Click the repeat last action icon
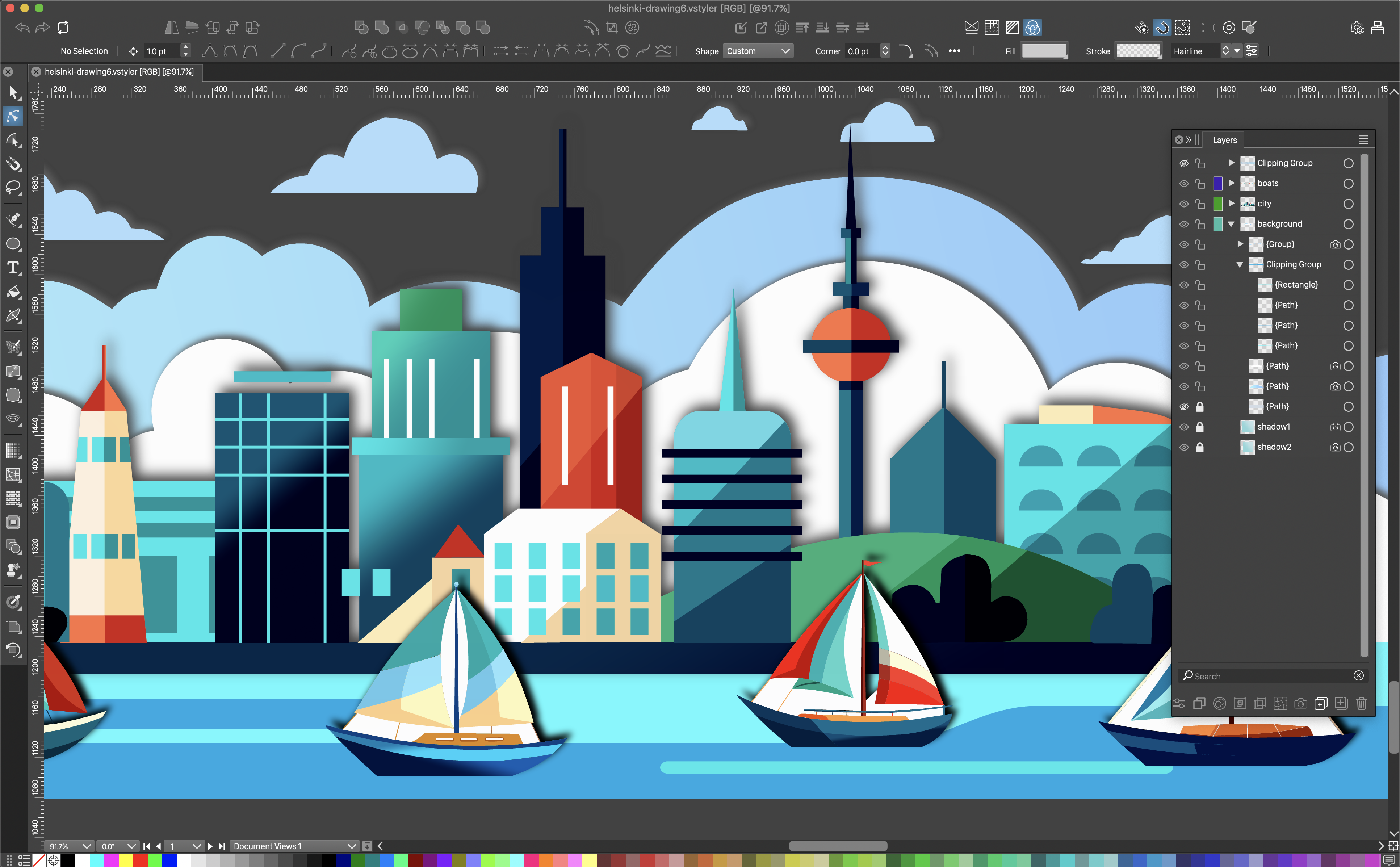Image resolution: width=1400 pixels, height=867 pixels. tap(63, 27)
